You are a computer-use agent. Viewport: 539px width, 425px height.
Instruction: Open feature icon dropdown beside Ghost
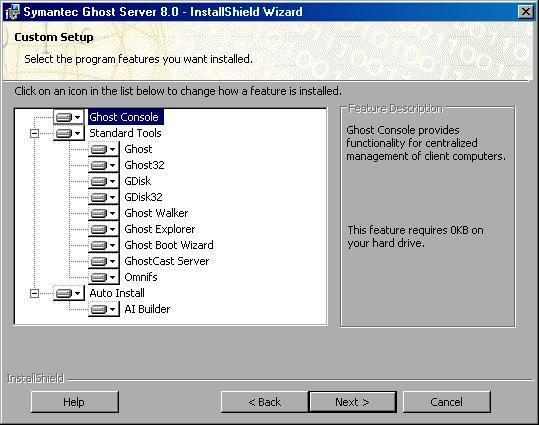pyautogui.click(x=103, y=149)
